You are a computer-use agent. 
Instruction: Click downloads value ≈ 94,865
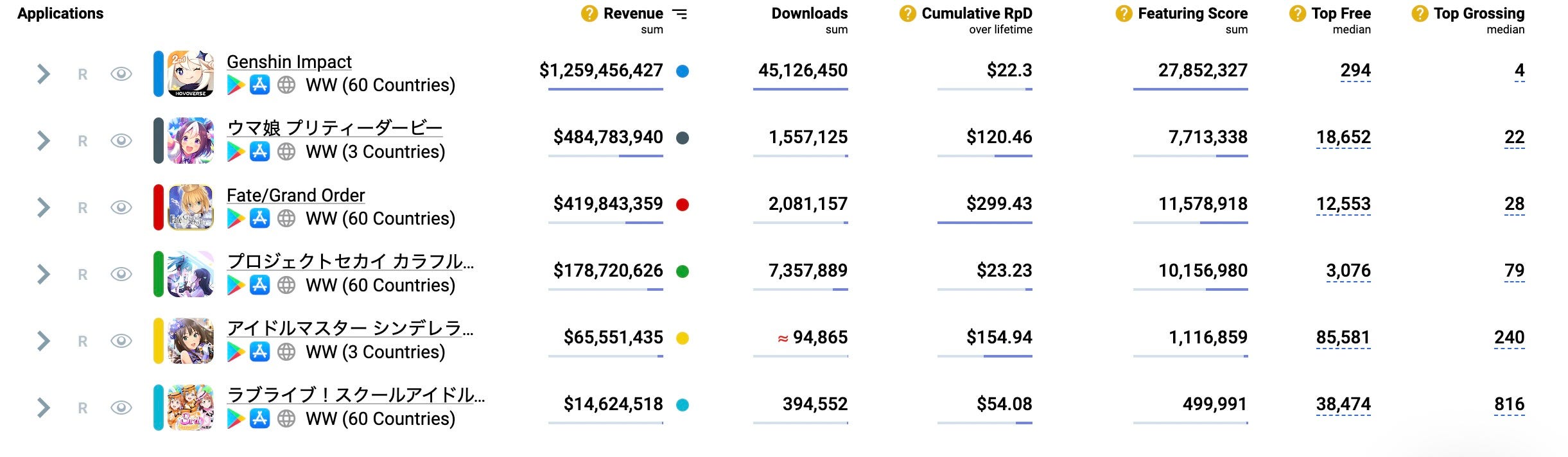(x=812, y=338)
